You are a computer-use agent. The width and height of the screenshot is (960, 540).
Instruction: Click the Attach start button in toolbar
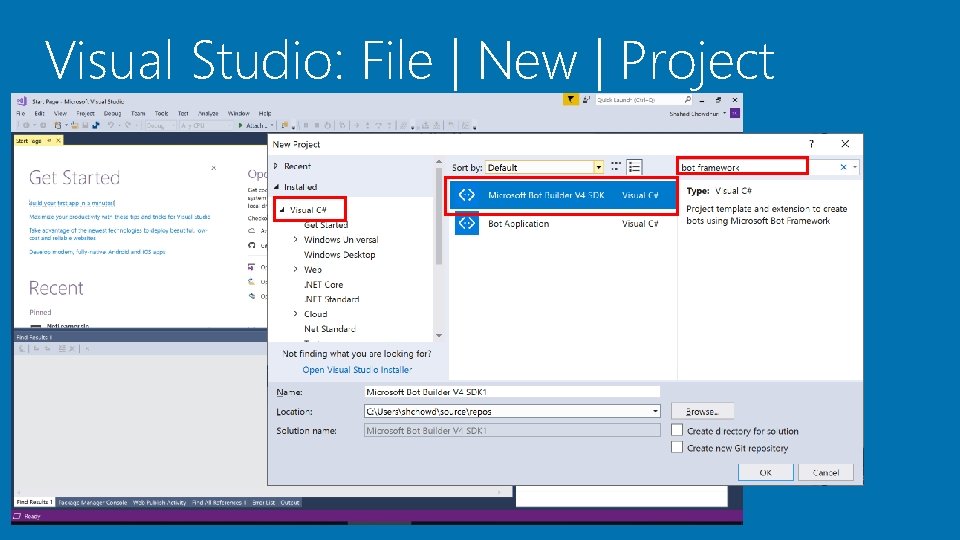tap(254, 125)
